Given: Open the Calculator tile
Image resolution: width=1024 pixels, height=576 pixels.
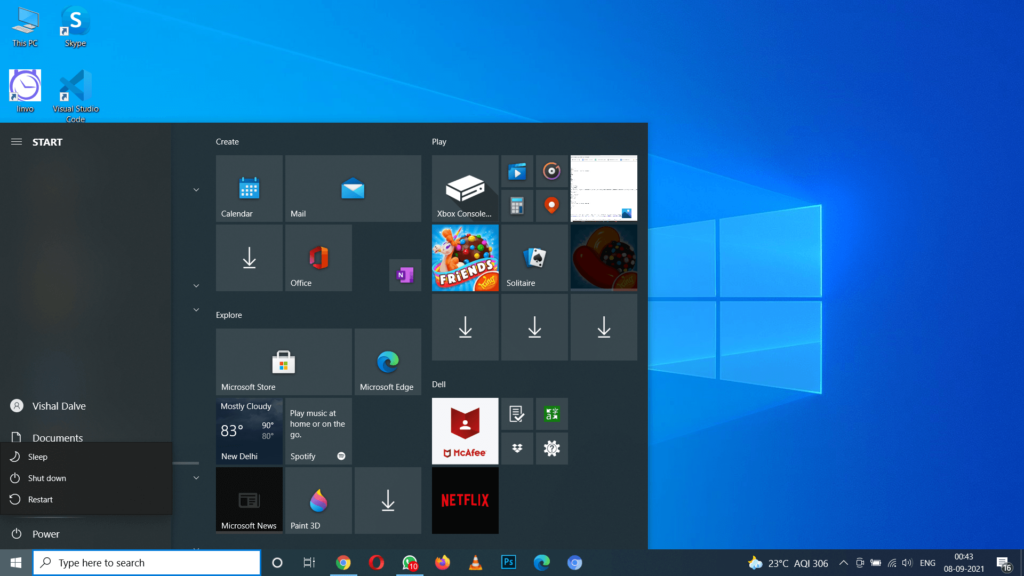Looking at the screenshot, I should (x=516, y=205).
